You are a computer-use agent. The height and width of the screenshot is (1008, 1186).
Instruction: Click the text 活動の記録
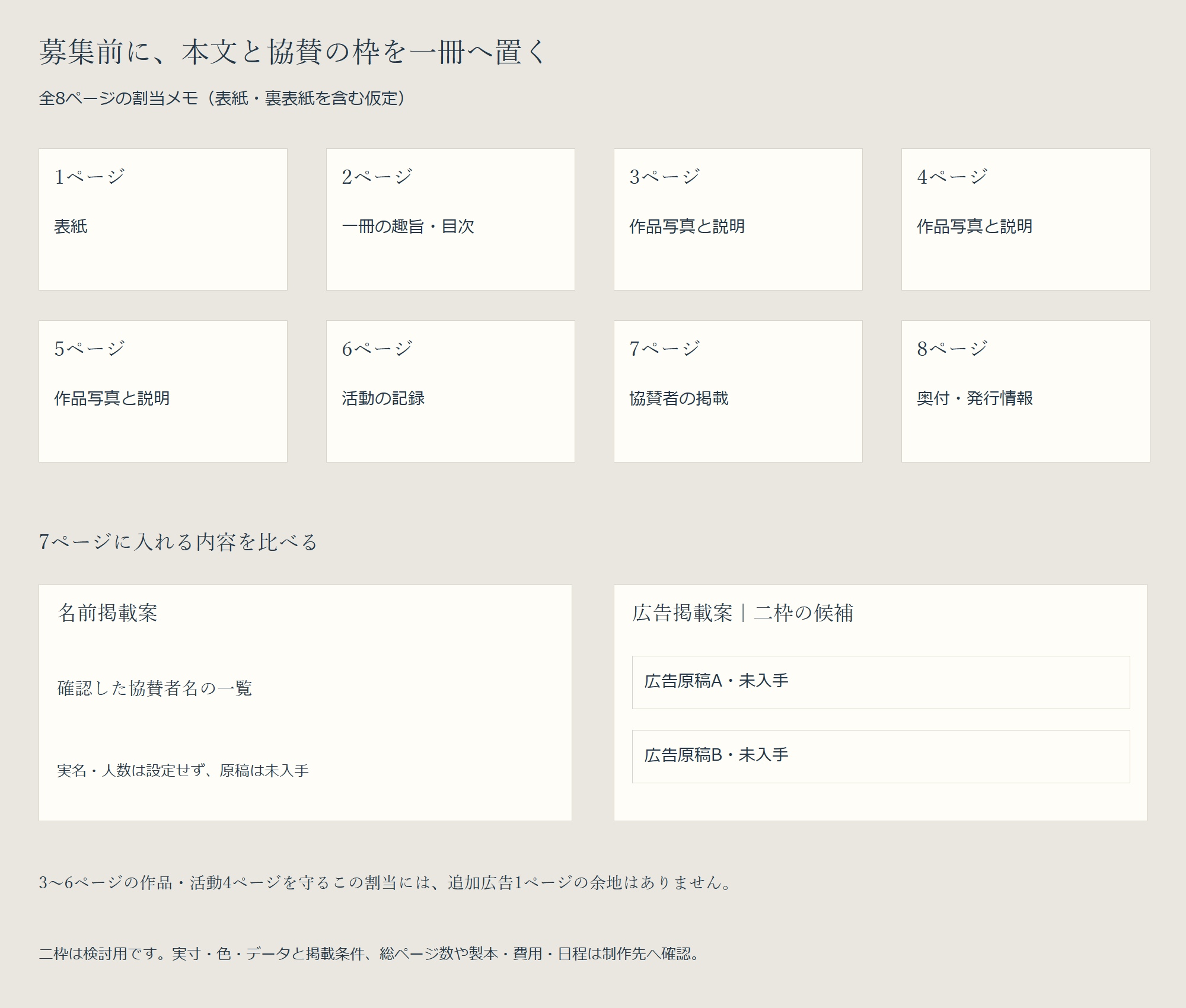pyautogui.click(x=383, y=398)
